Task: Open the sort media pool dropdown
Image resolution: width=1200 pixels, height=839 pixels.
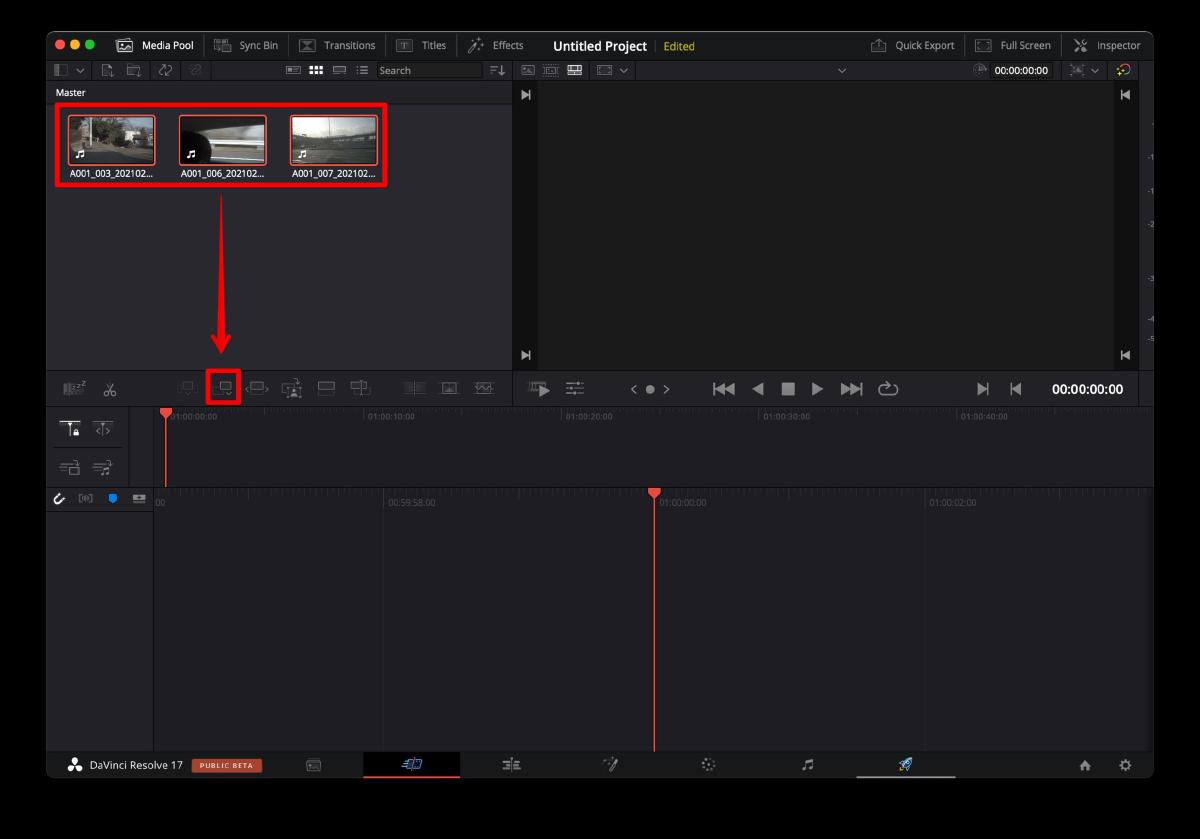Action: [497, 70]
